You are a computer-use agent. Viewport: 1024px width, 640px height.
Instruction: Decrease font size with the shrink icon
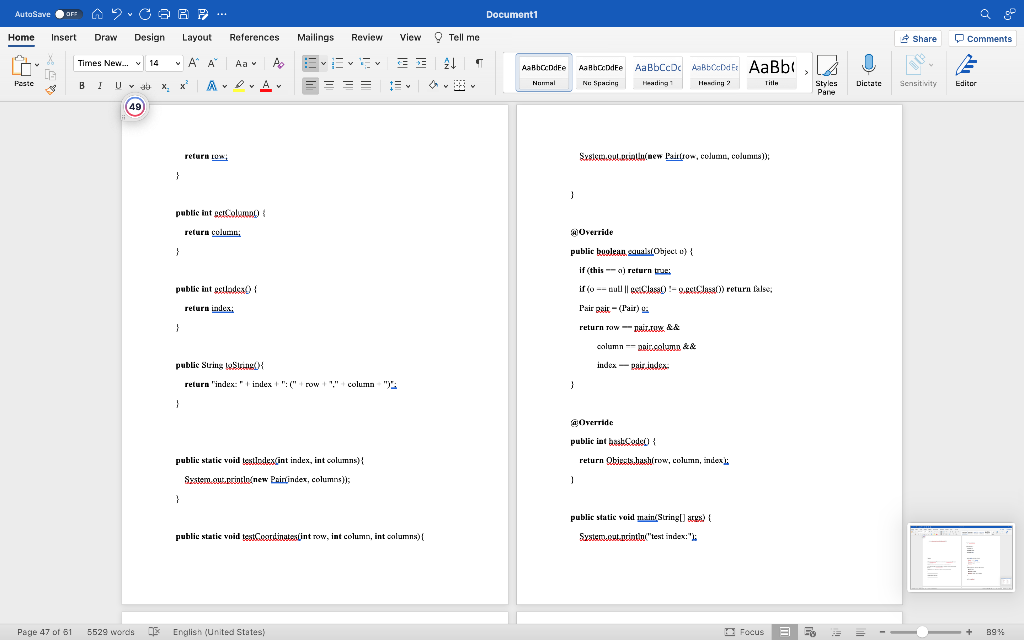click(x=212, y=63)
